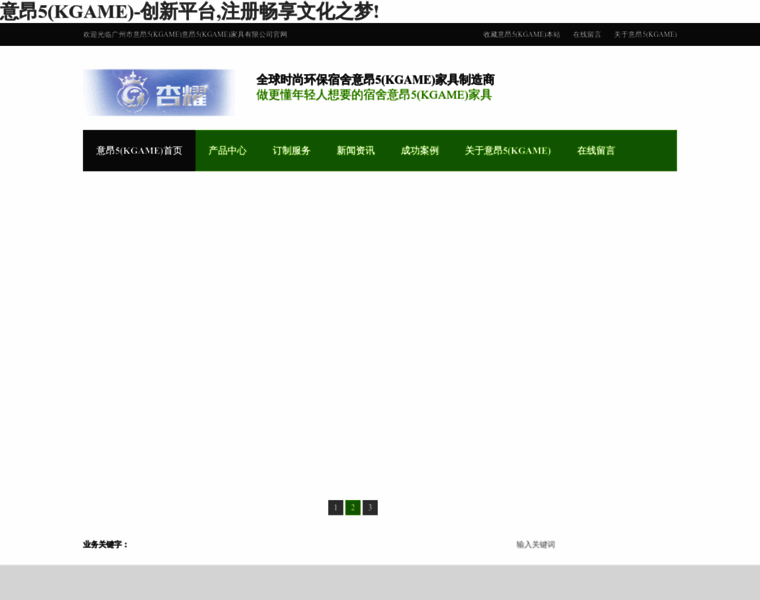Open 关于意昂5(KGAME) in the green navigation bar

click(507, 151)
